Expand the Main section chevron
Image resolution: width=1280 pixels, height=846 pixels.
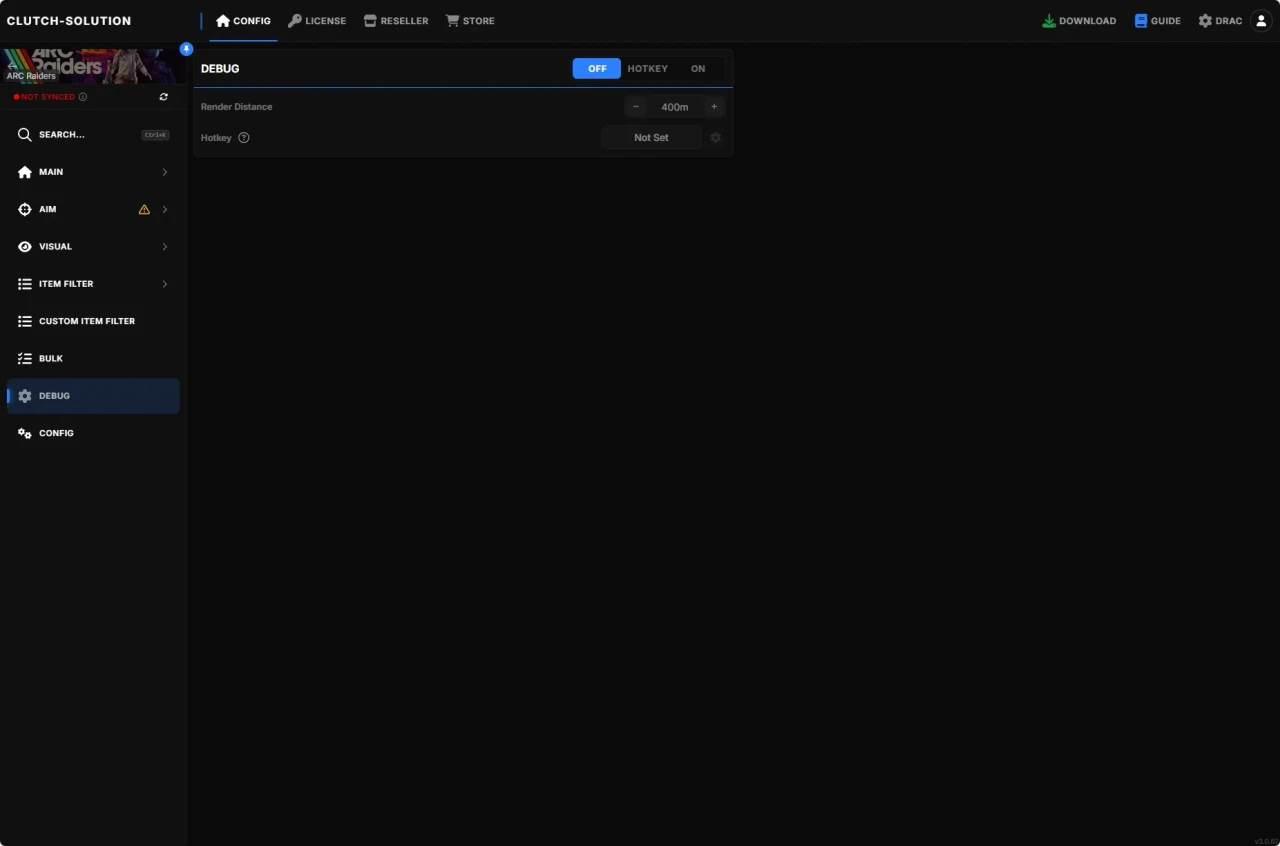(165, 172)
